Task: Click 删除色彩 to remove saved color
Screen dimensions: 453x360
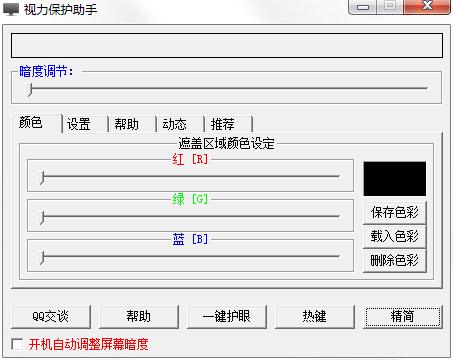Action: click(395, 260)
